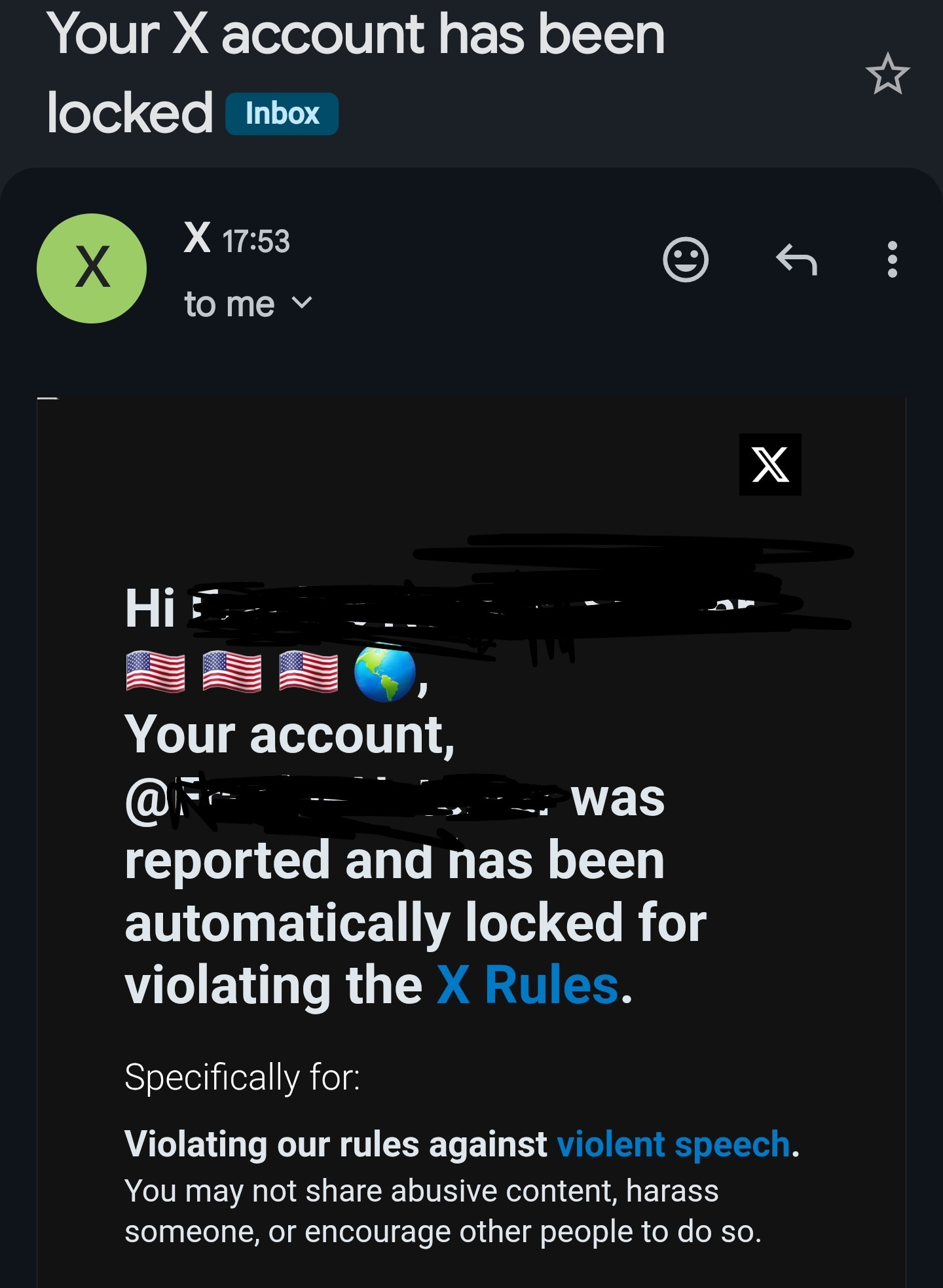Tap the third US flag emoji
The image size is (943, 1288).
(308, 672)
